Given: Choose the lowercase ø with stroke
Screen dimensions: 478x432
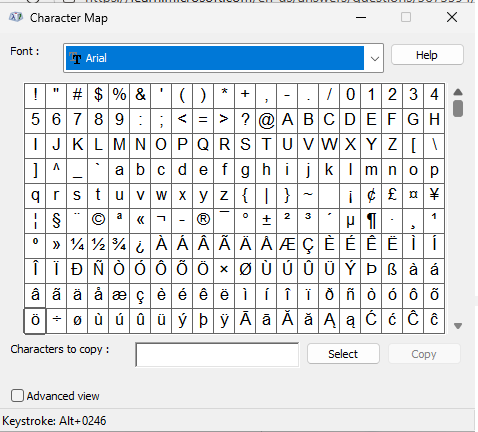Looking at the screenshot, I should tap(77, 320).
